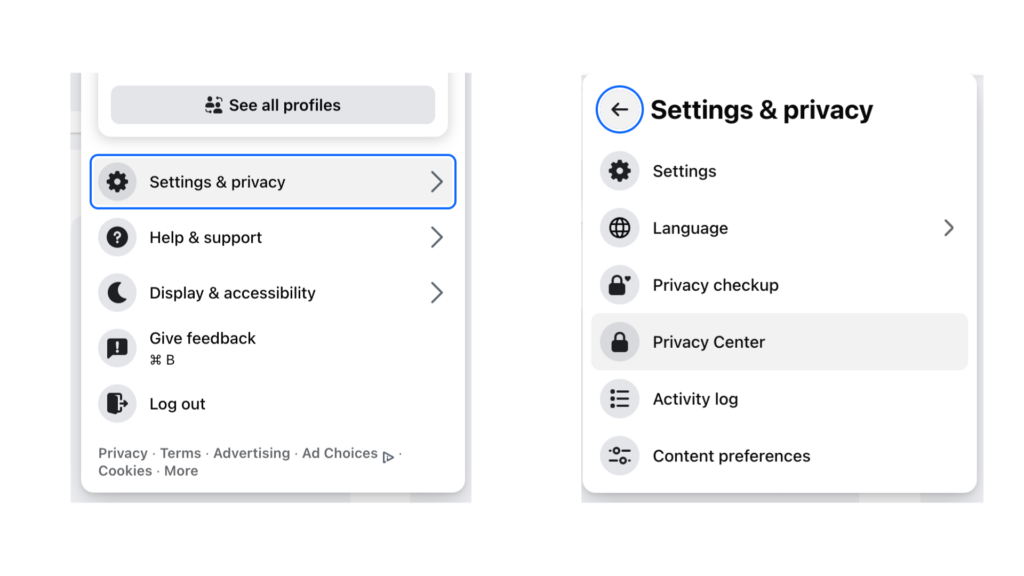Click the gear icon beside Settings & privacy

click(x=118, y=182)
